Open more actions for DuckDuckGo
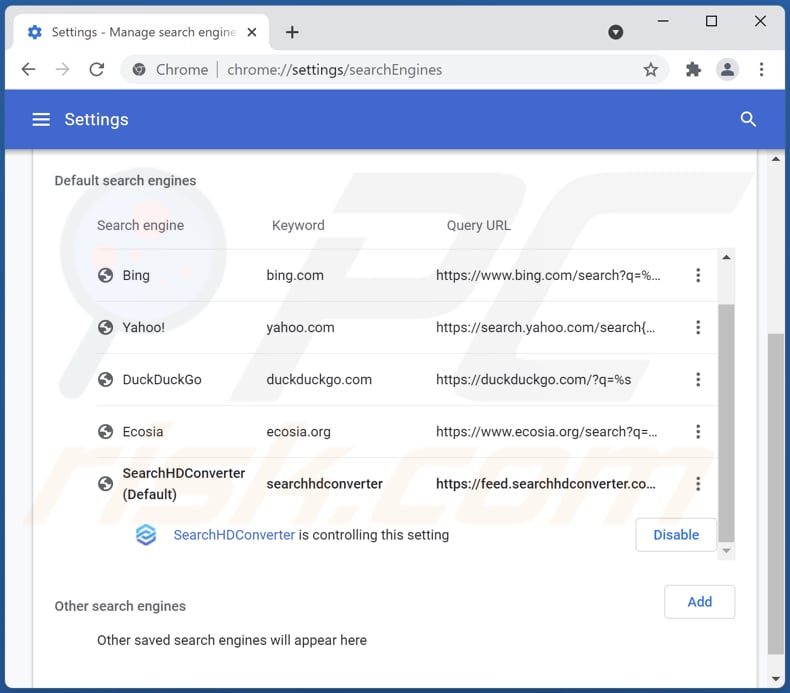 [698, 380]
